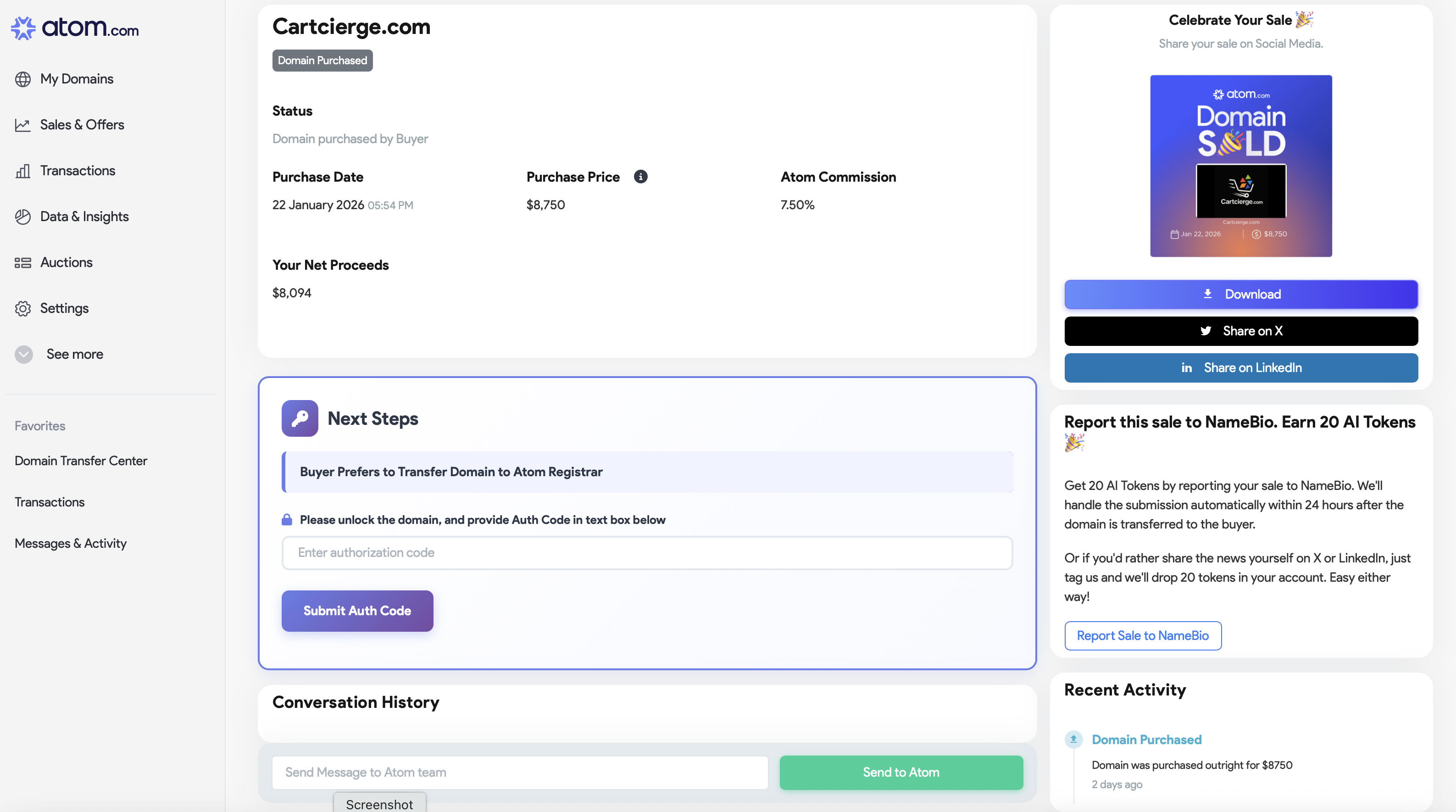
Task: Click the Domain Purchased activity icon
Action: [x=1073, y=739]
